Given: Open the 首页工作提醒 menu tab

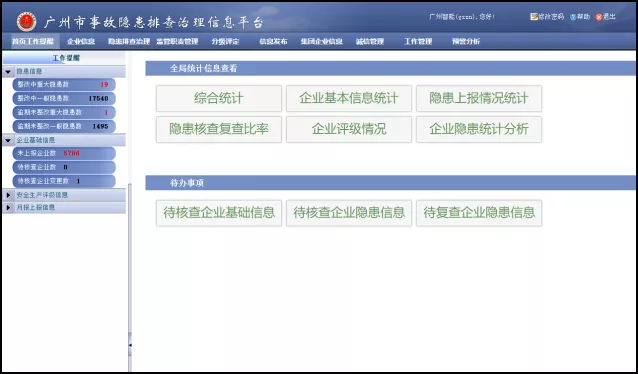Looking at the screenshot, I should coord(33,42).
